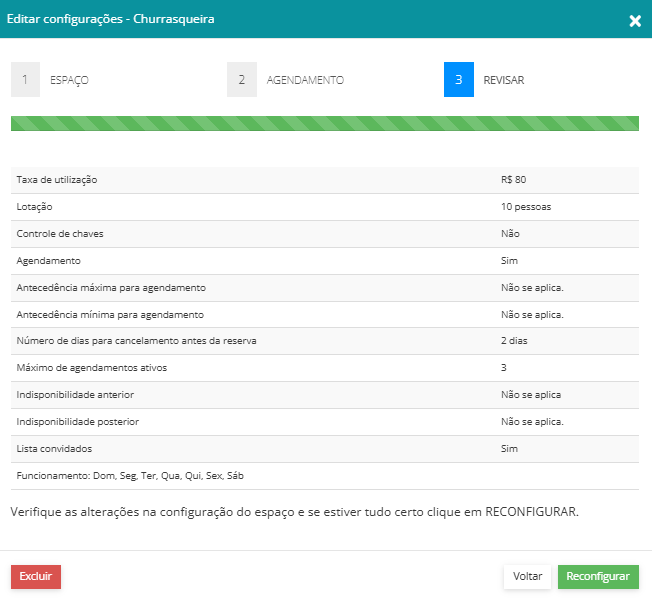The width and height of the screenshot is (652, 600).
Task: Click the Lotação row value 10 pessoas
Action: [x=526, y=207]
